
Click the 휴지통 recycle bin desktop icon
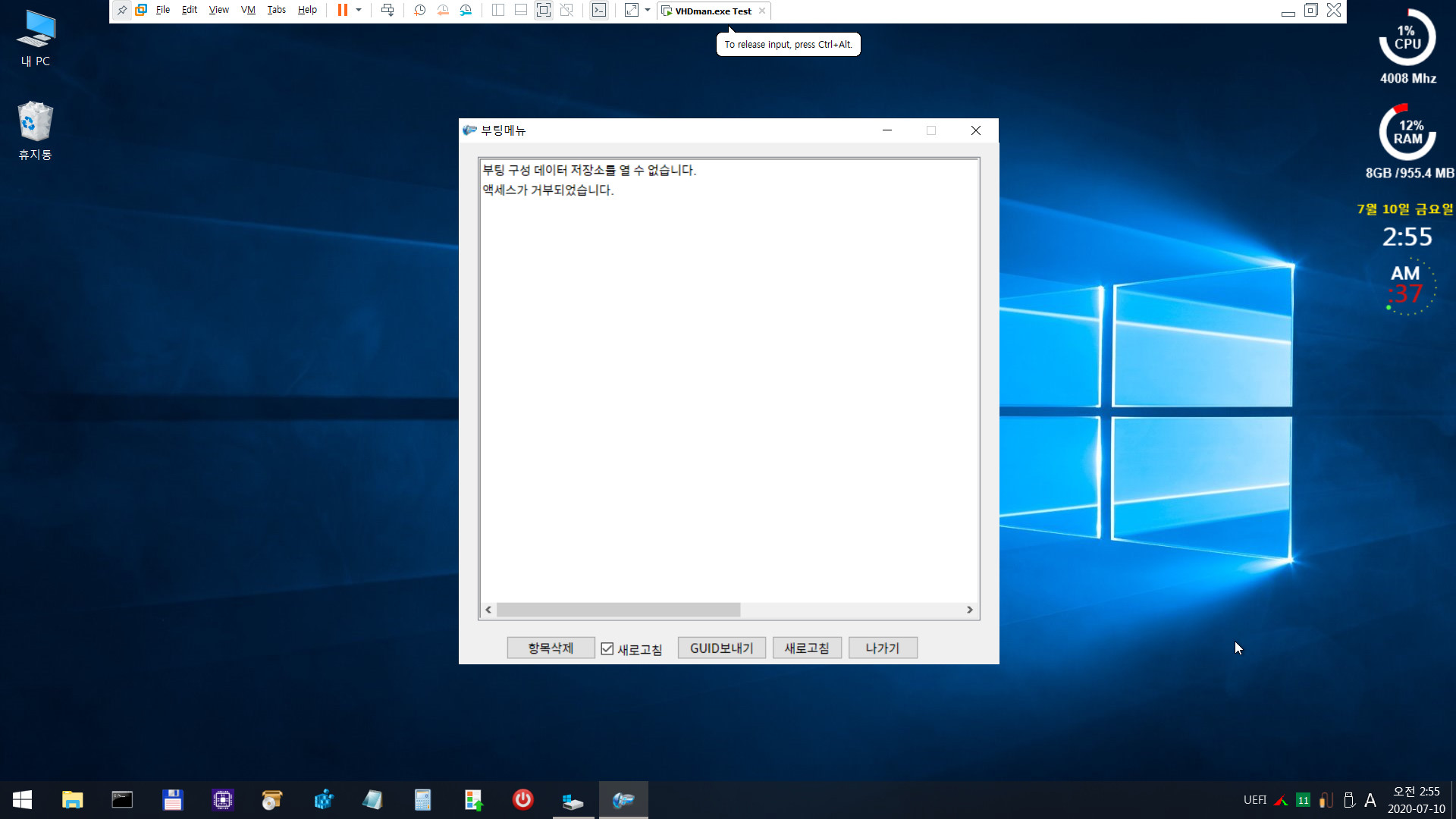pos(36,130)
